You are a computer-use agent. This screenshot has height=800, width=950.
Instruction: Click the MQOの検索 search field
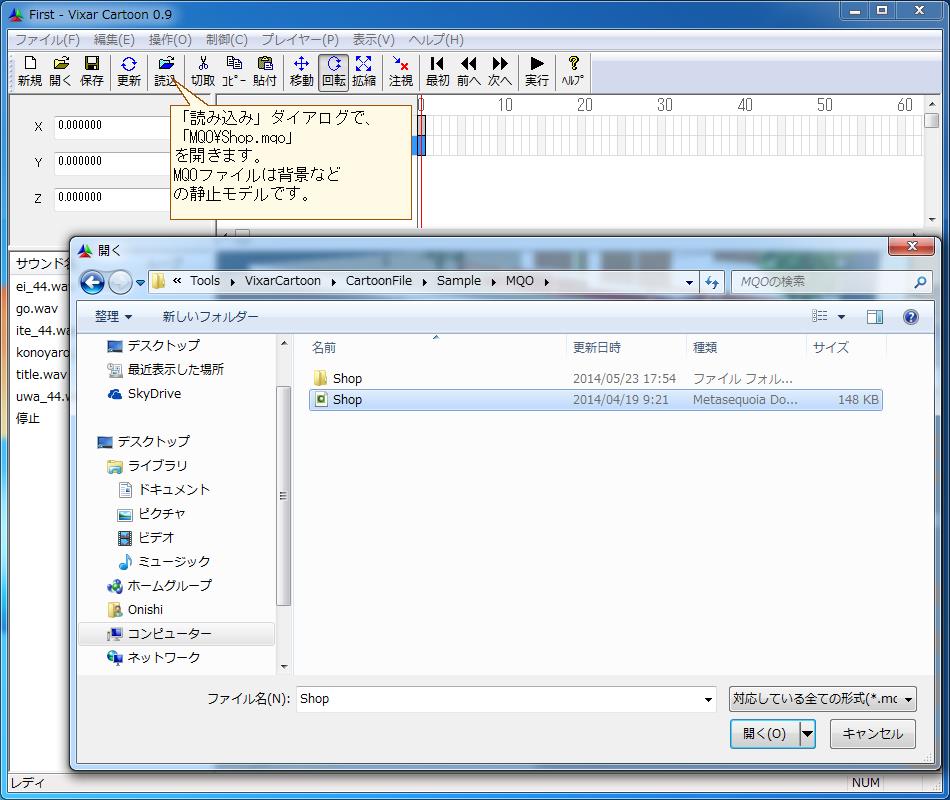click(822, 282)
